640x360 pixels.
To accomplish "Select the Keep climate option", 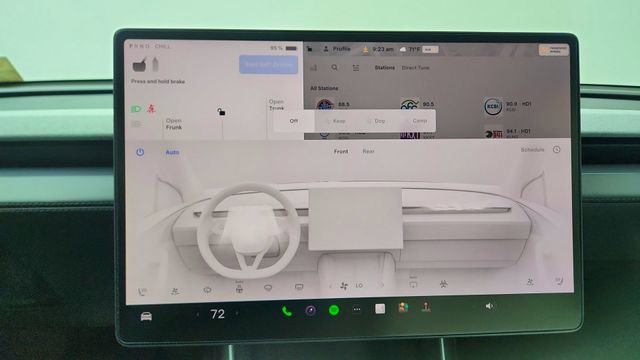I will [x=336, y=121].
